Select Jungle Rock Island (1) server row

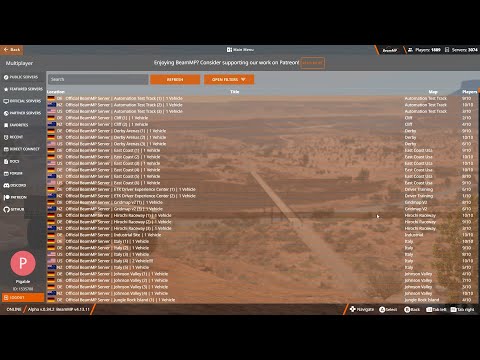click(x=262, y=300)
